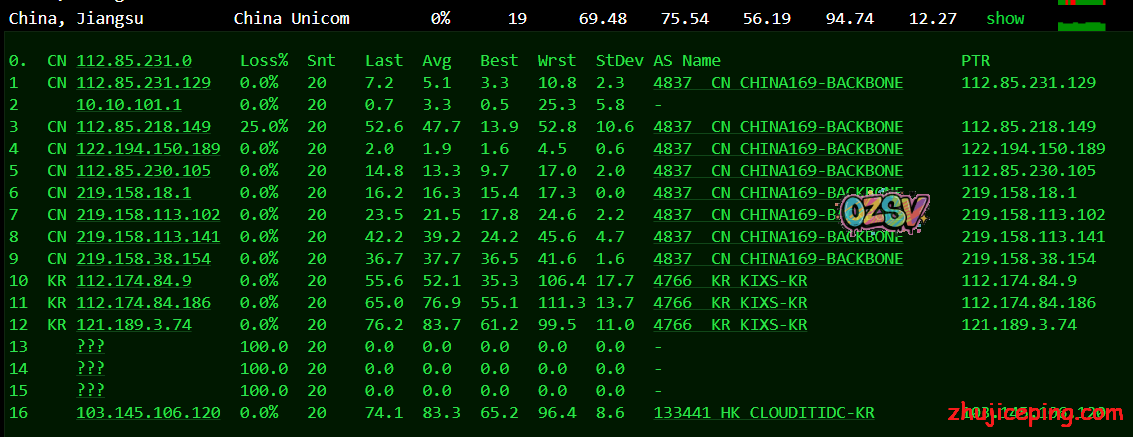Image resolution: width=1133 pixels, height=437 pixels.
Task: Open the underlined hop 12 IP 121.189.3.74
Action: [134, 325]
